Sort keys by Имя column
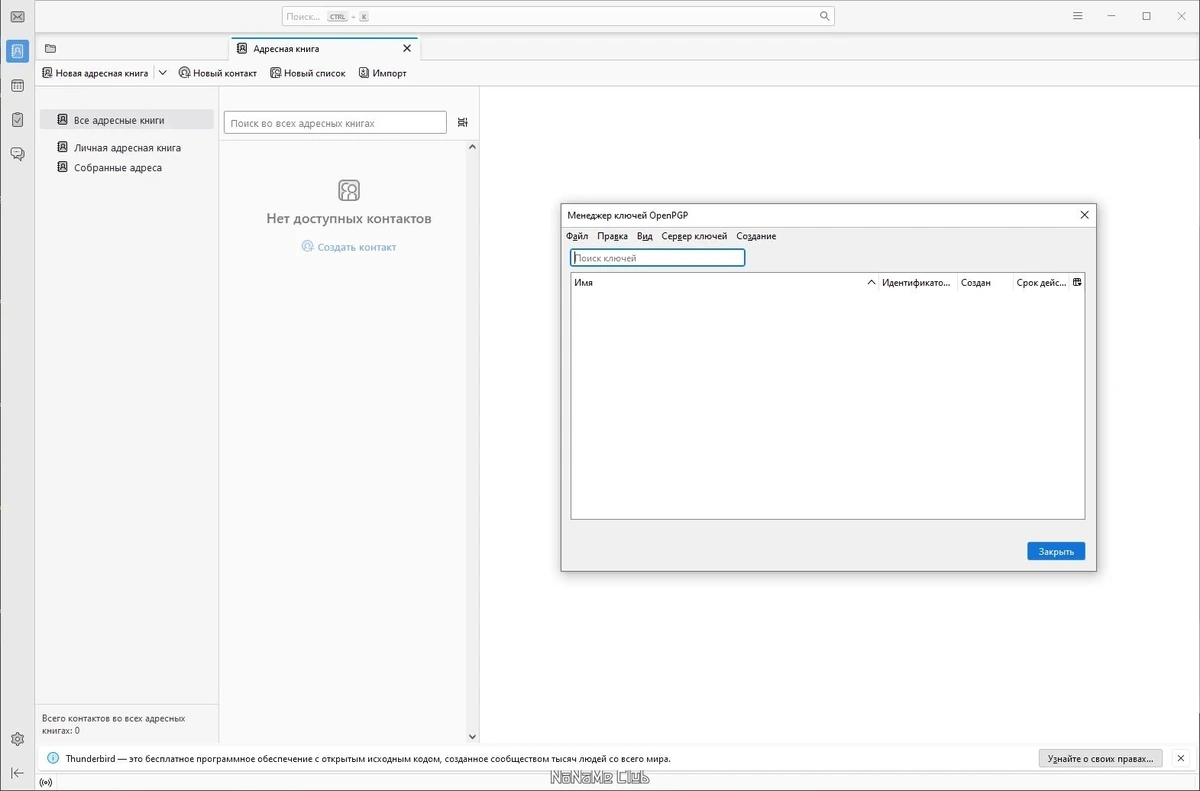Viewport: 1200px width, 791px height. tap(724, 283)
